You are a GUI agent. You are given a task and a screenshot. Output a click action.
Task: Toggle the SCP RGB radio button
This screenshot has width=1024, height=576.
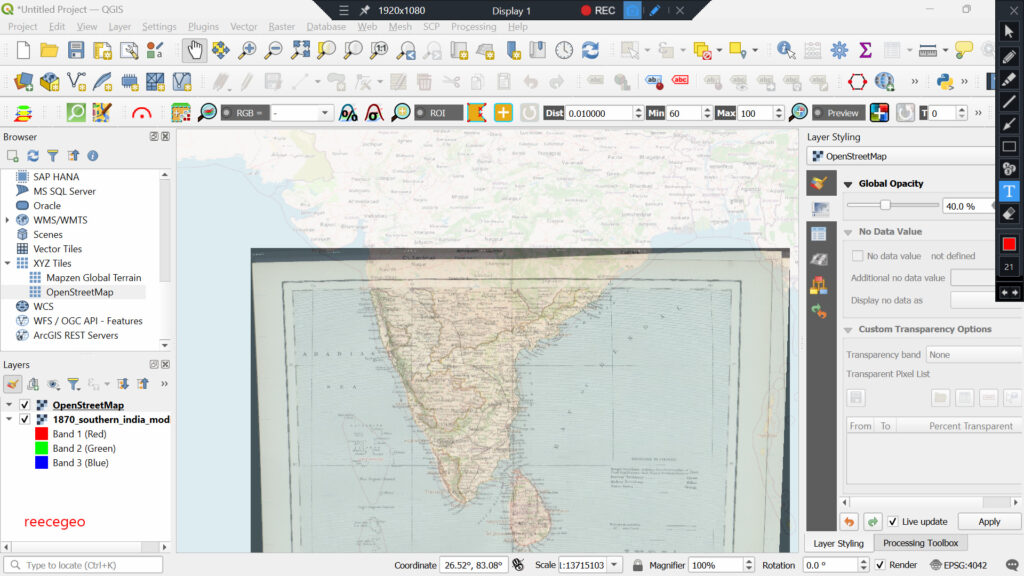(x=227, y=113)
